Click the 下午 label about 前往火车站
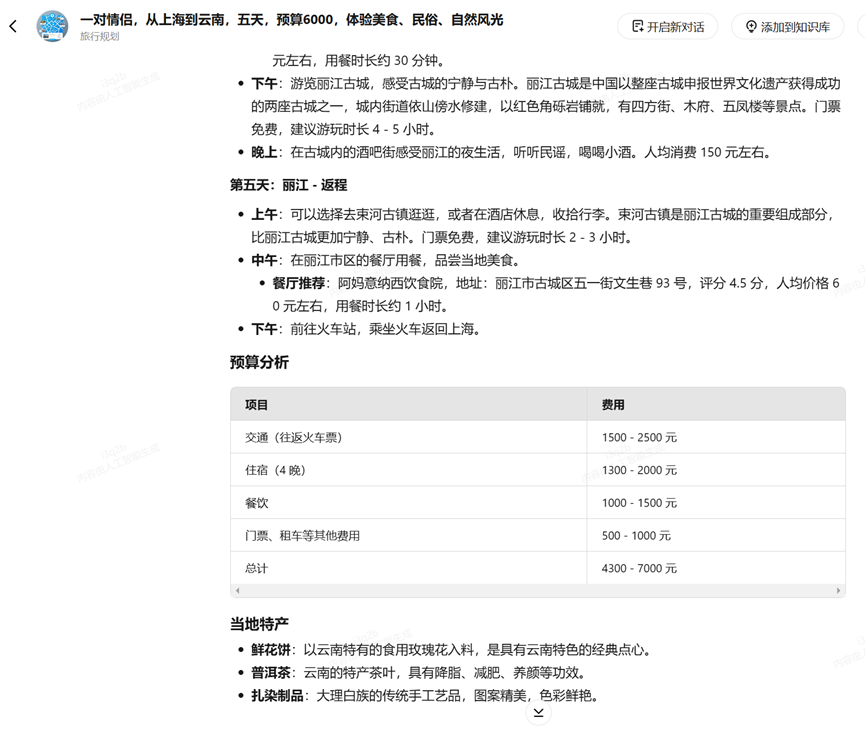 [264, 329]
